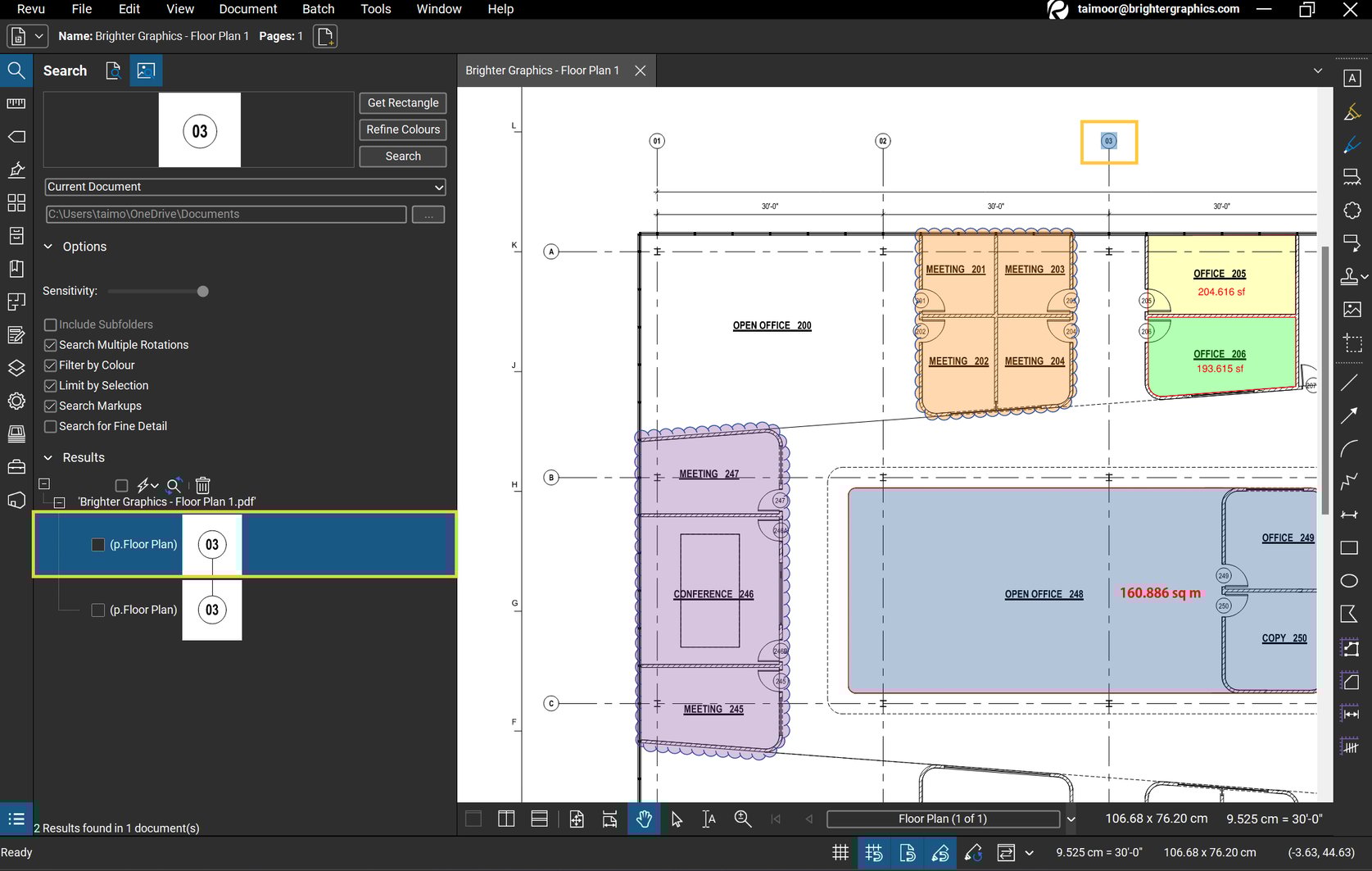Select the Brighter Graphics - Floor Plan 1 tab
The image size is (1372, 871).
coord(541,70)
